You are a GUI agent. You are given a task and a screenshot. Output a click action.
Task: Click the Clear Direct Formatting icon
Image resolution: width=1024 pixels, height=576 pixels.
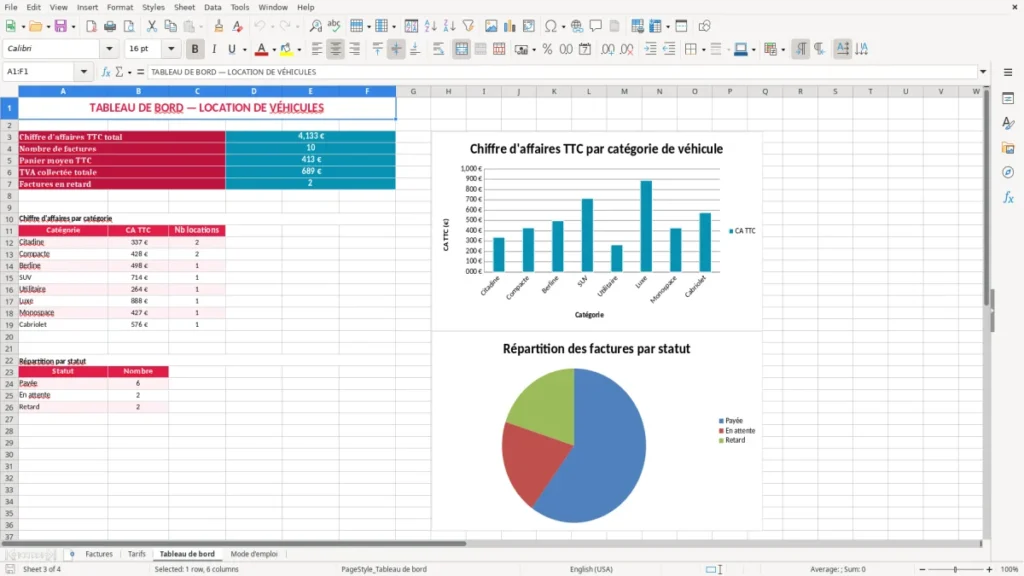[x=238, y=26]
